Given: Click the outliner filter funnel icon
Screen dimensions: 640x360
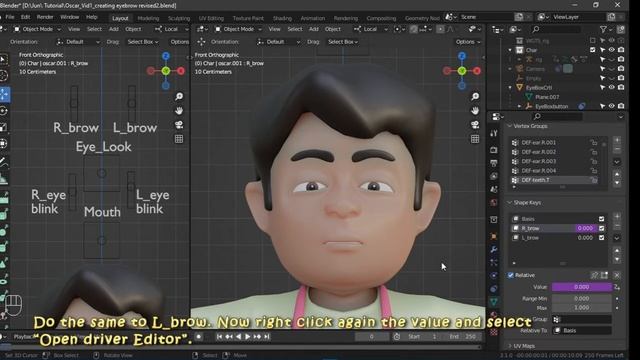Looking at the screenshot, I should [603, 29].
